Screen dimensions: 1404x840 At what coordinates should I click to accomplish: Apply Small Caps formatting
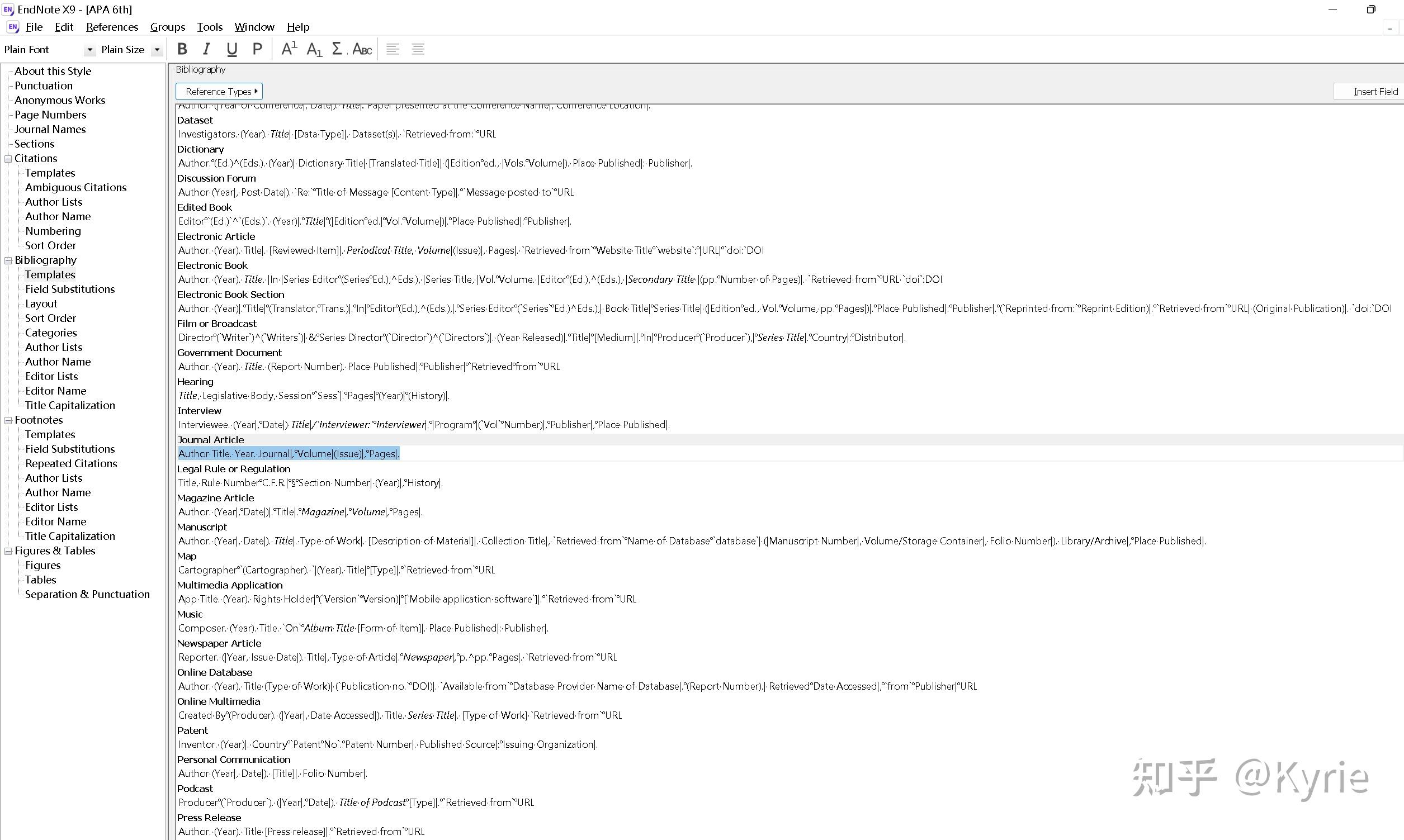tap(362, 49)
